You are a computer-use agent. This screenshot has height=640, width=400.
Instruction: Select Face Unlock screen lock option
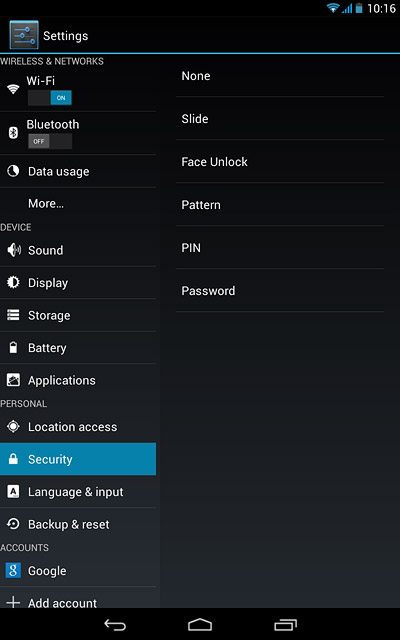pos(280,162)
